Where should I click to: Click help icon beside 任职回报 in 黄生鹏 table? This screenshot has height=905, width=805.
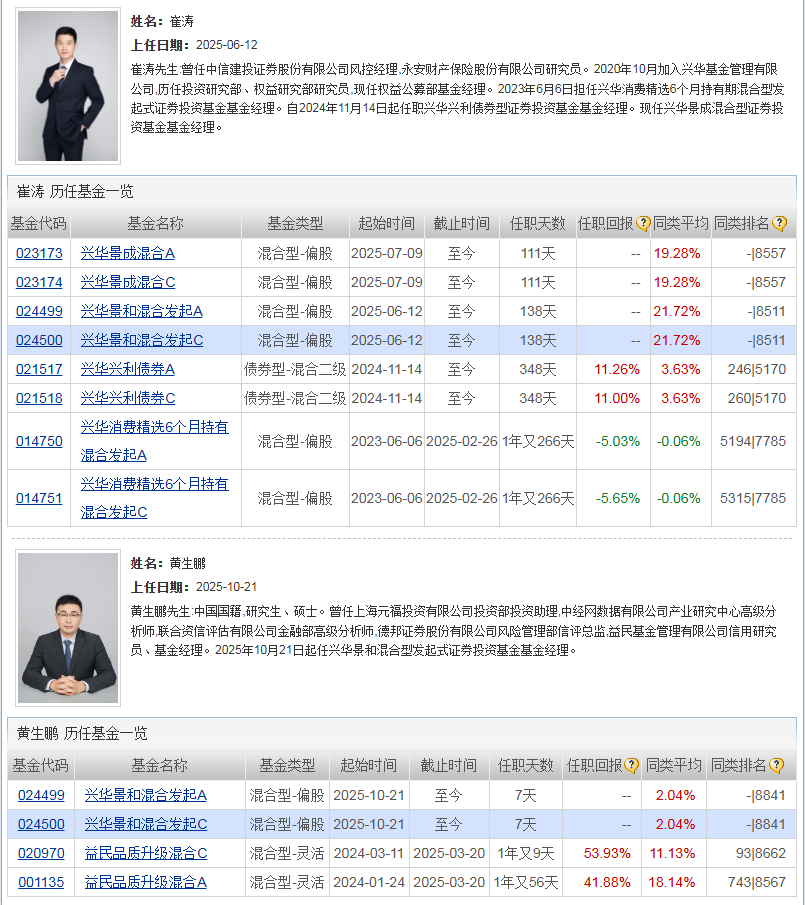[631, 766]
